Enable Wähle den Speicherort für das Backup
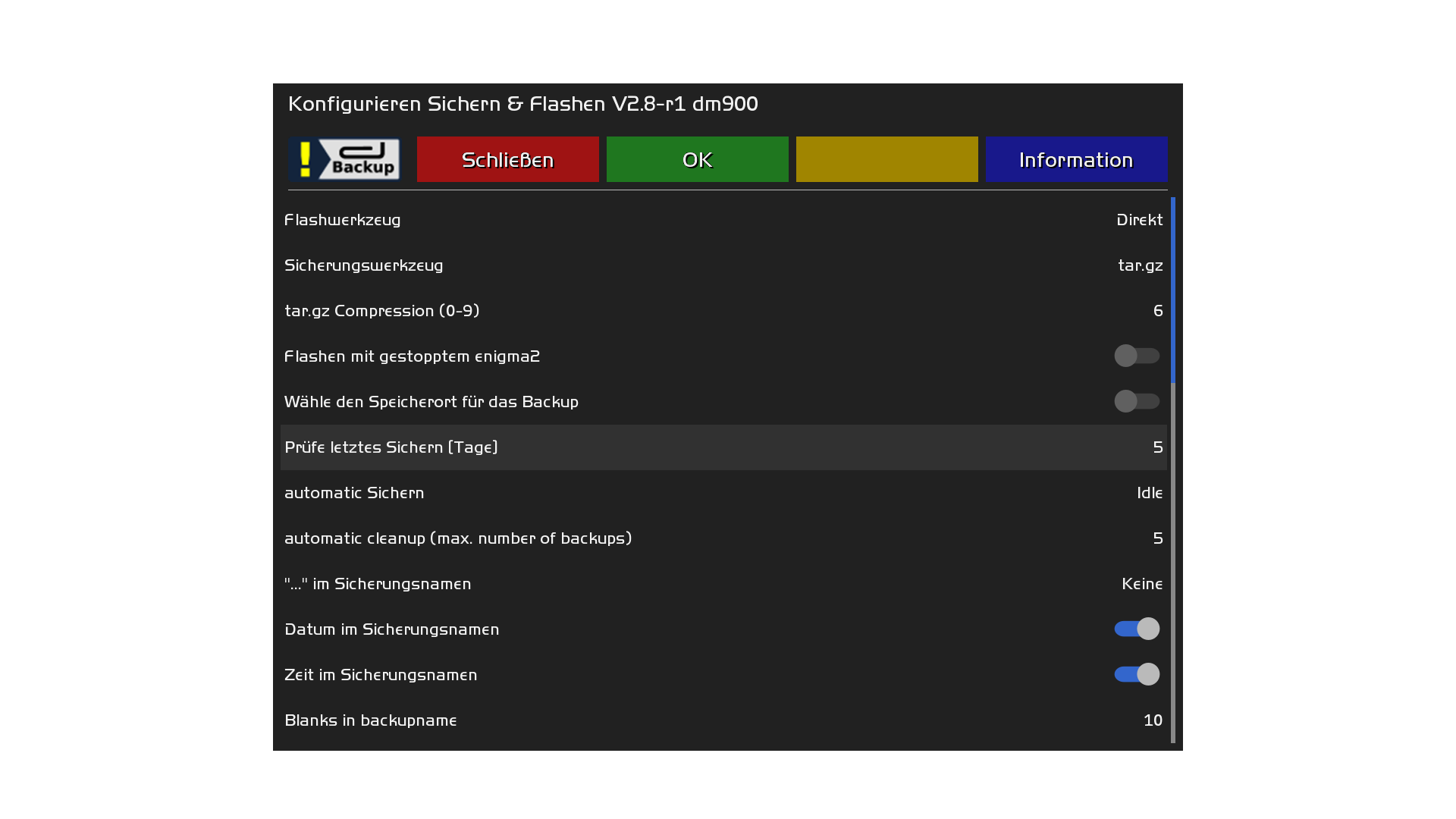The height and width of the screenshot is (819, 1456). [1136, 401]
